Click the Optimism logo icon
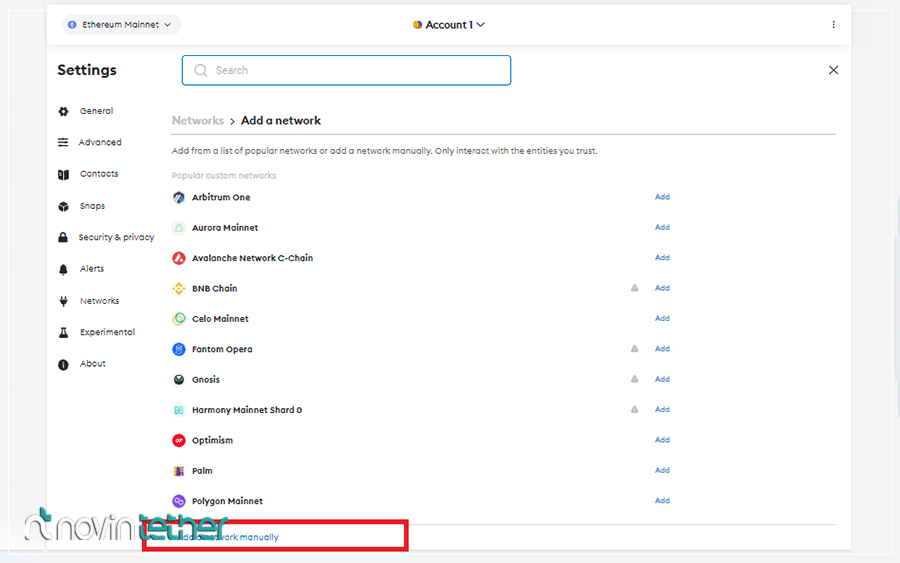This screenshot has height=563, width=900. (179, 440)
